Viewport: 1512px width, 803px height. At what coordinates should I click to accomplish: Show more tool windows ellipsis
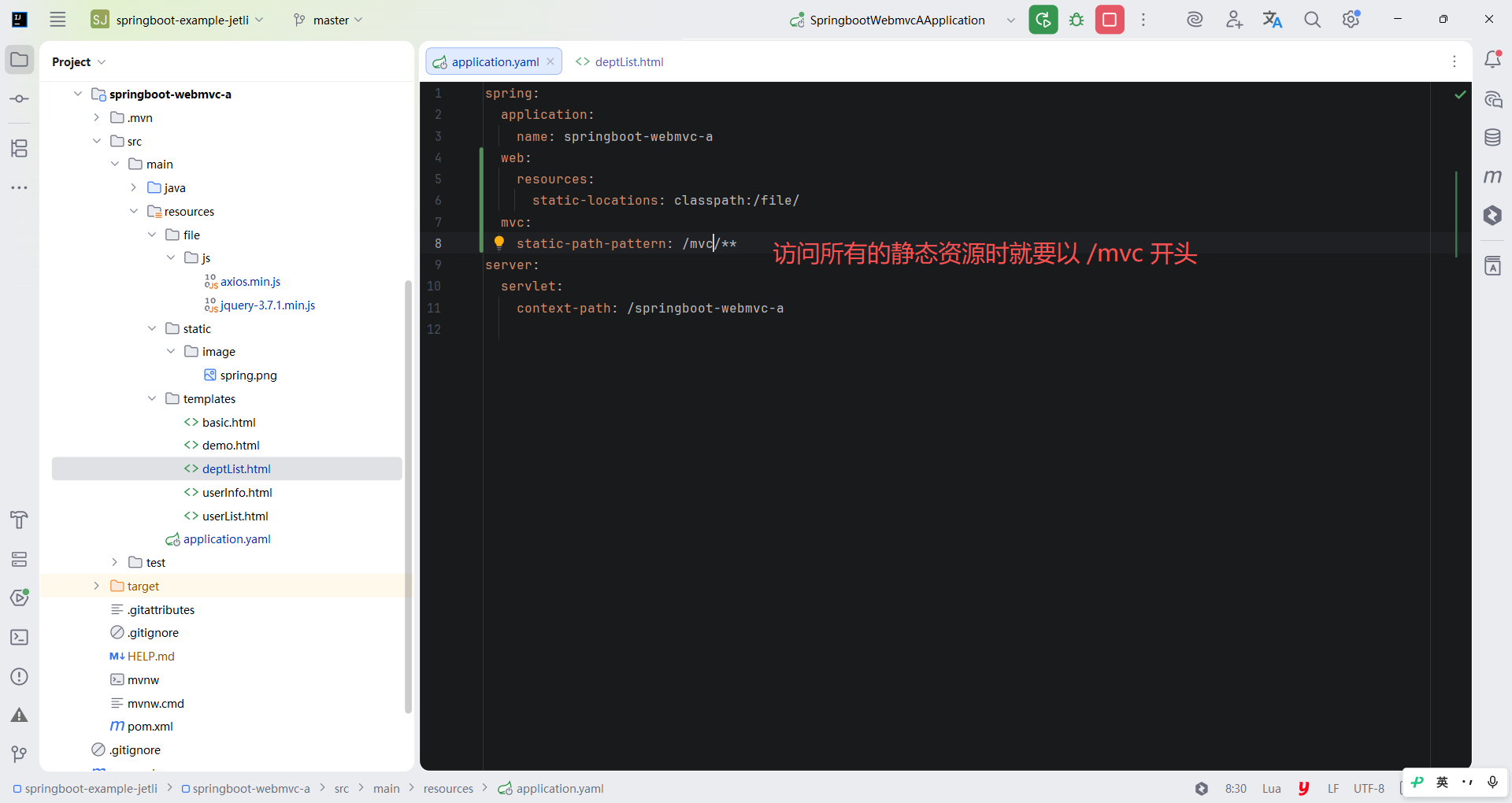[20, 187]
